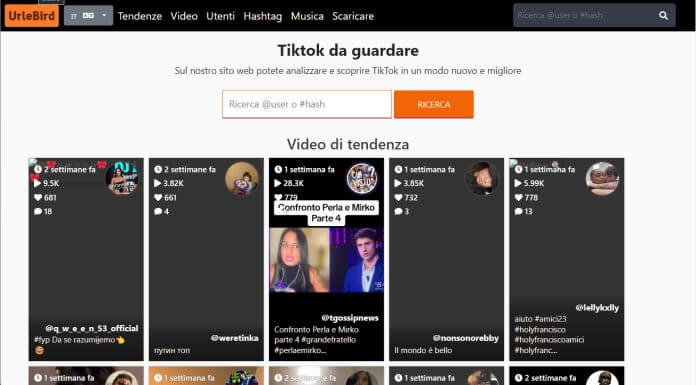Click the 'Video di tendenza' heading
696x385 pixels.
[348, 144]
